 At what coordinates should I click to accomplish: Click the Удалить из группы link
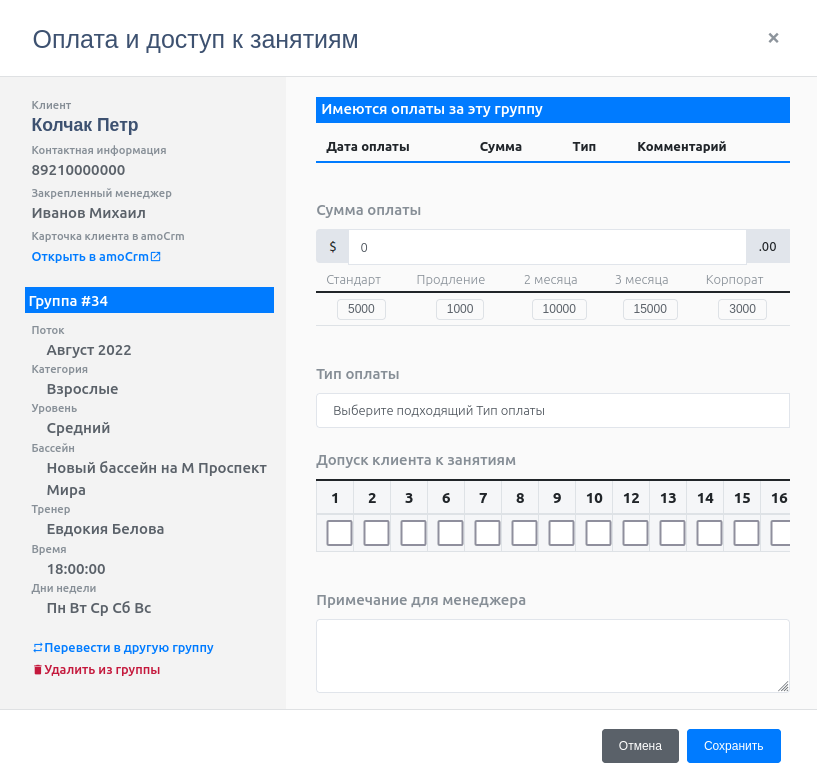(100, 669)
